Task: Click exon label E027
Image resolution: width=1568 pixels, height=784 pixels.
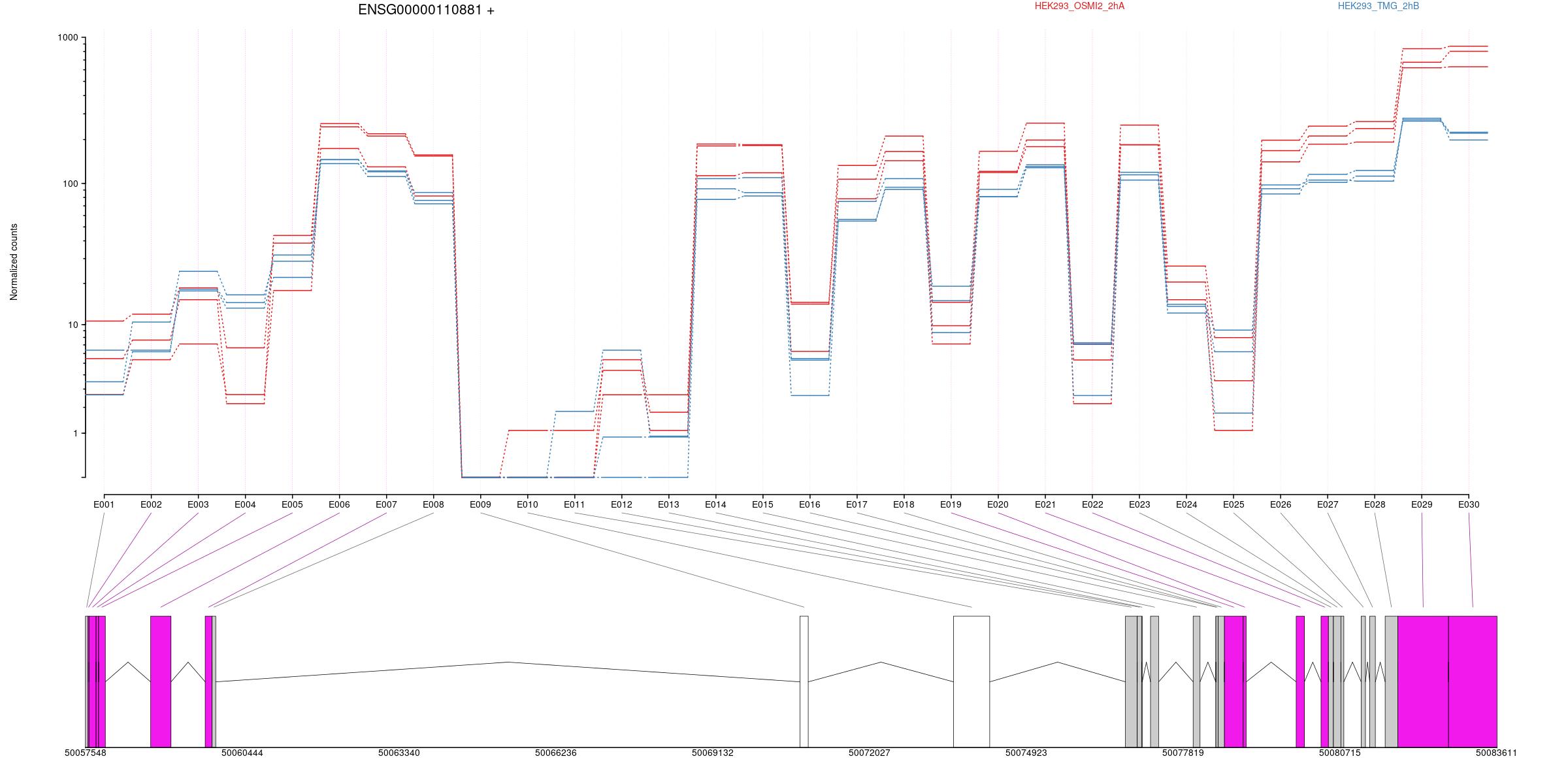Action: (1328, 504)
